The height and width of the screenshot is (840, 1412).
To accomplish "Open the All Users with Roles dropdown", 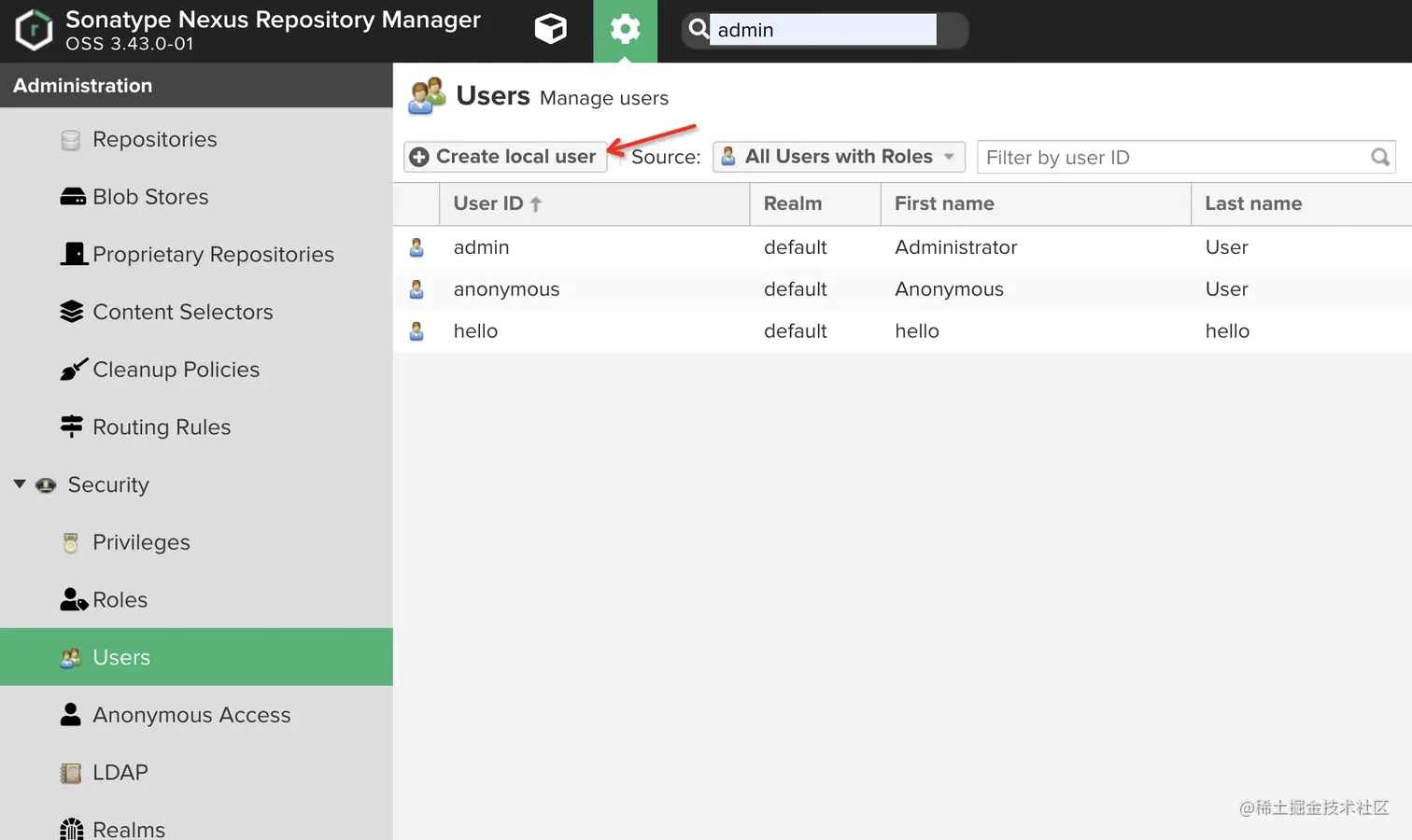I will point(839,157).
